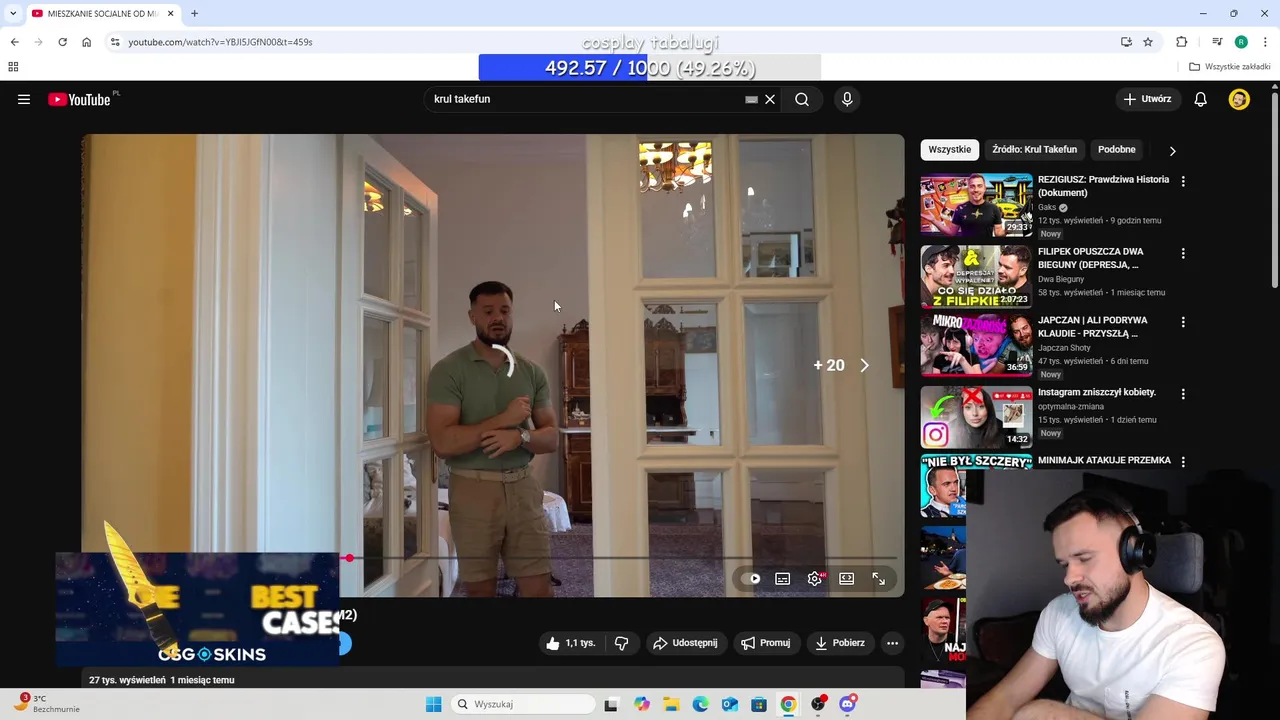Viewport: 1280px width, 720px height.
Task: Toggle subtitles in the video player
Action: point(783,579)
